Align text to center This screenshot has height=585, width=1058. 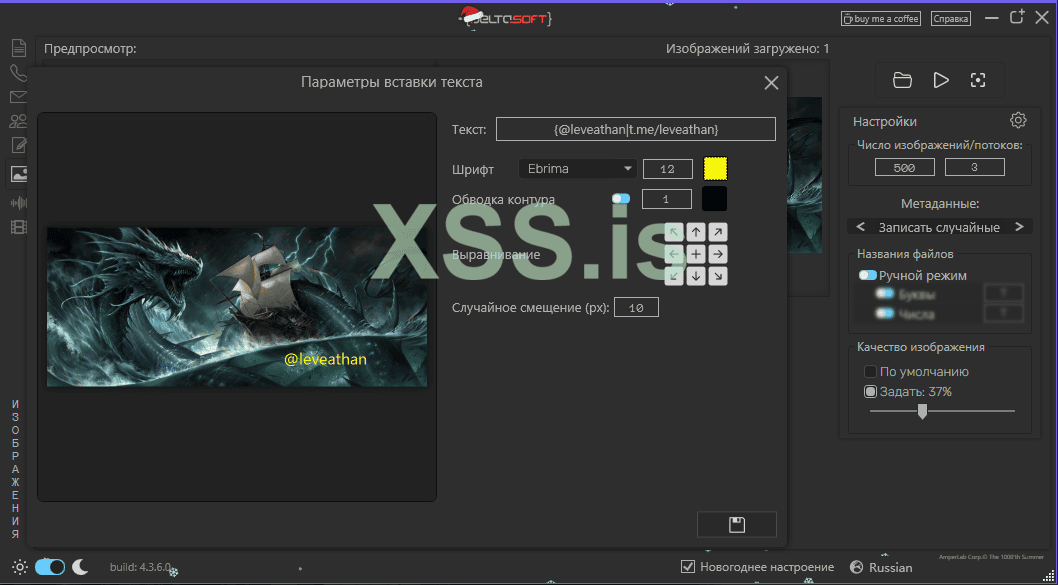[x=696, y=254]
